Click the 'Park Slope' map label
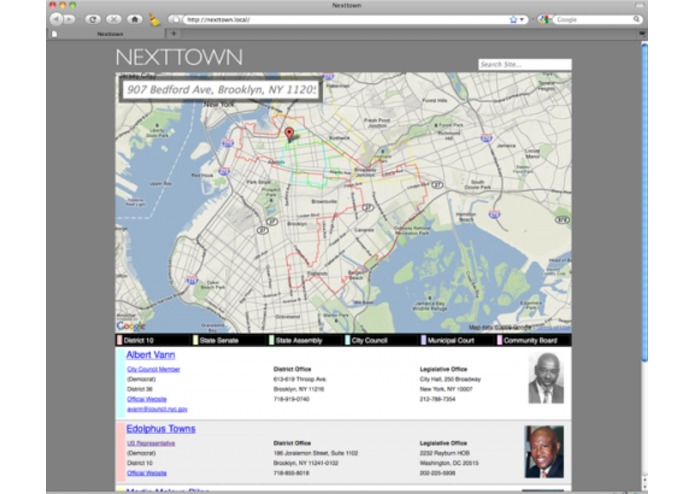Viewport: 695px width, 494px height. click(258, 182)
